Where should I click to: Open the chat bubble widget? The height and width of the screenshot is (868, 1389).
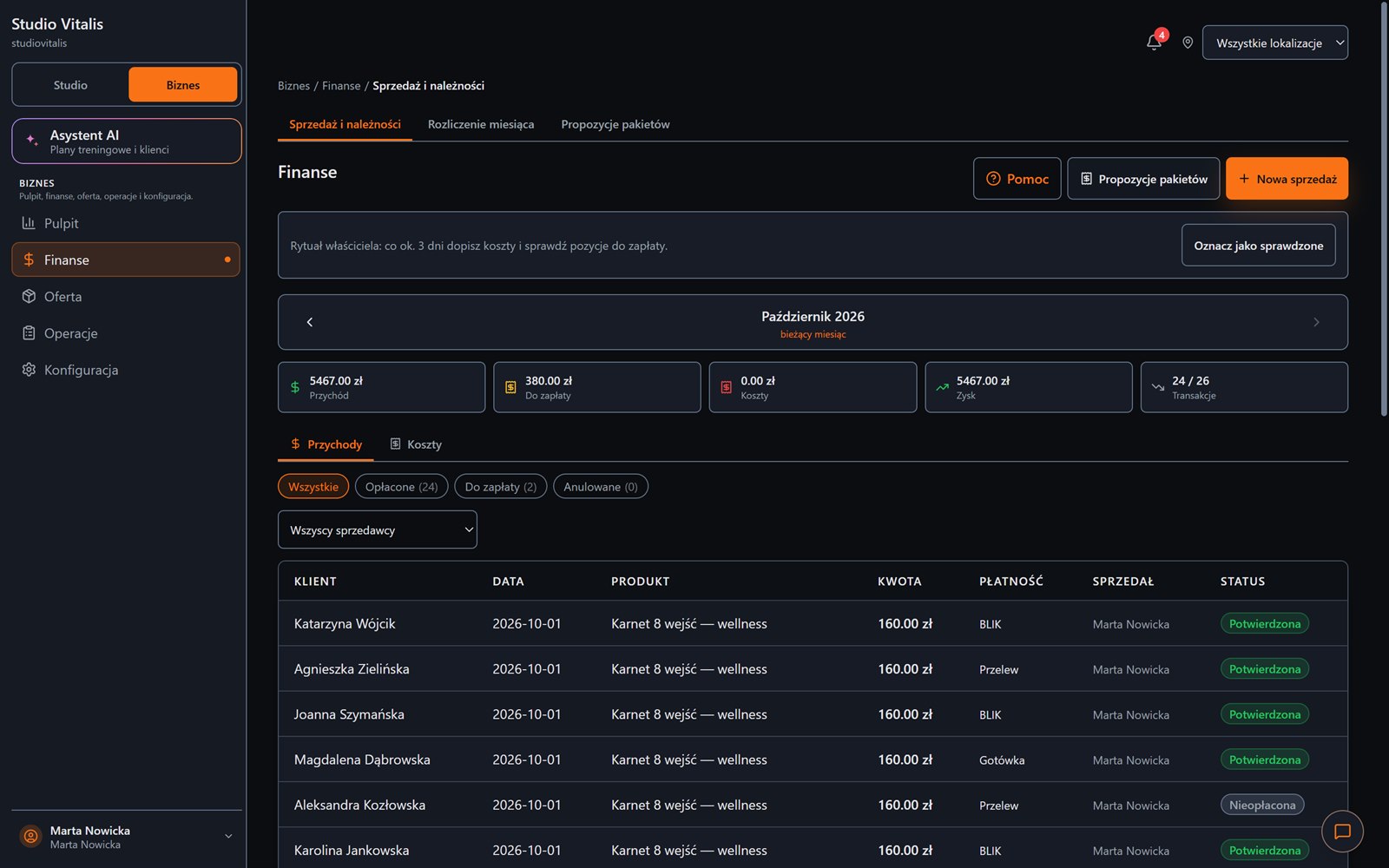[x=1342, y=832]
